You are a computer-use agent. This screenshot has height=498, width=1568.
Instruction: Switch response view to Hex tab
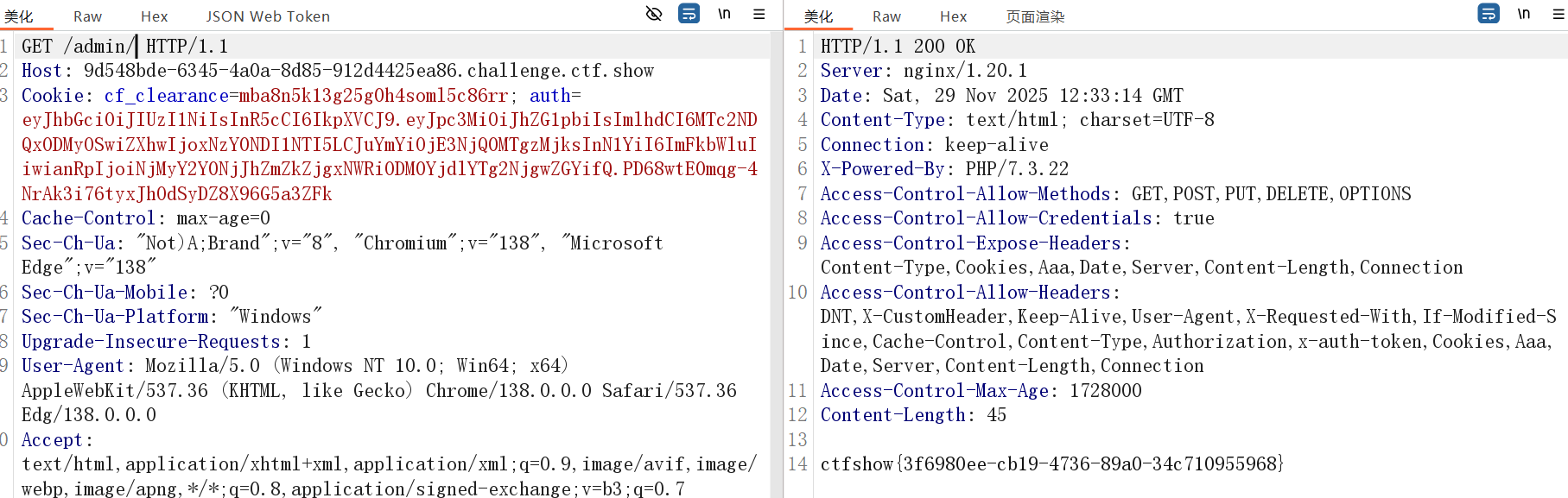tap(953, 16)
